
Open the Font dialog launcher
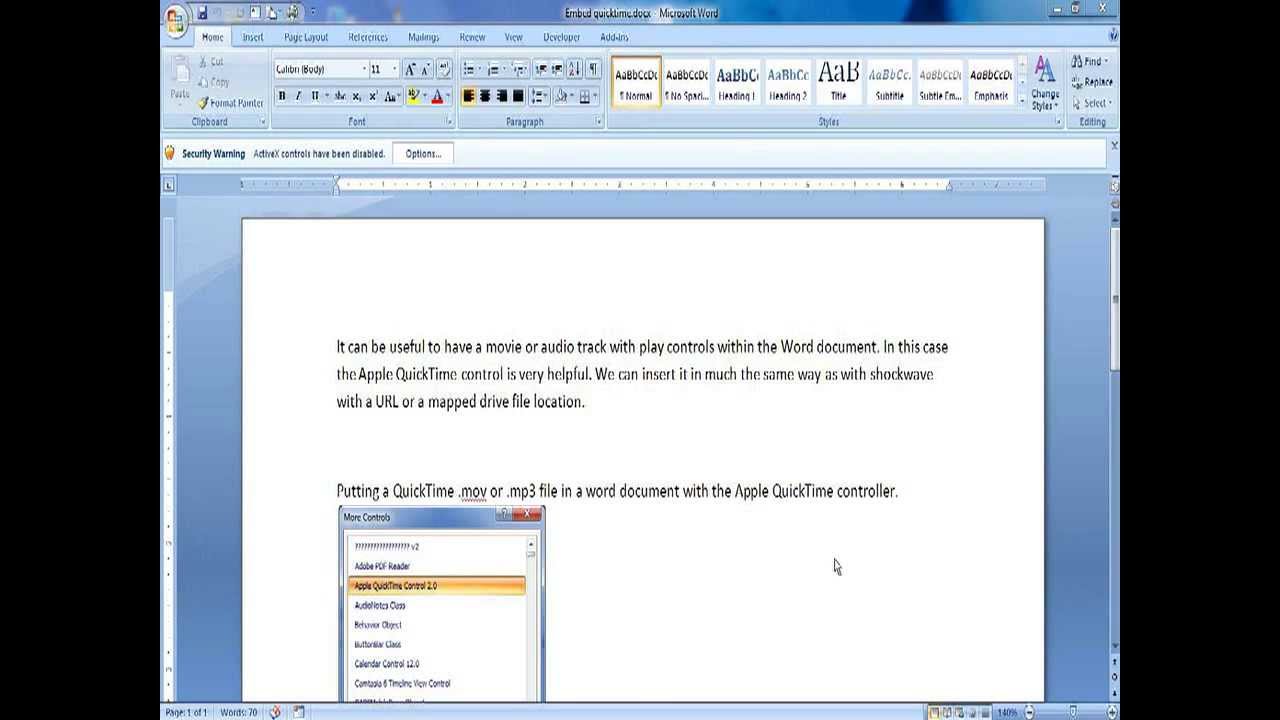point(449,122)
